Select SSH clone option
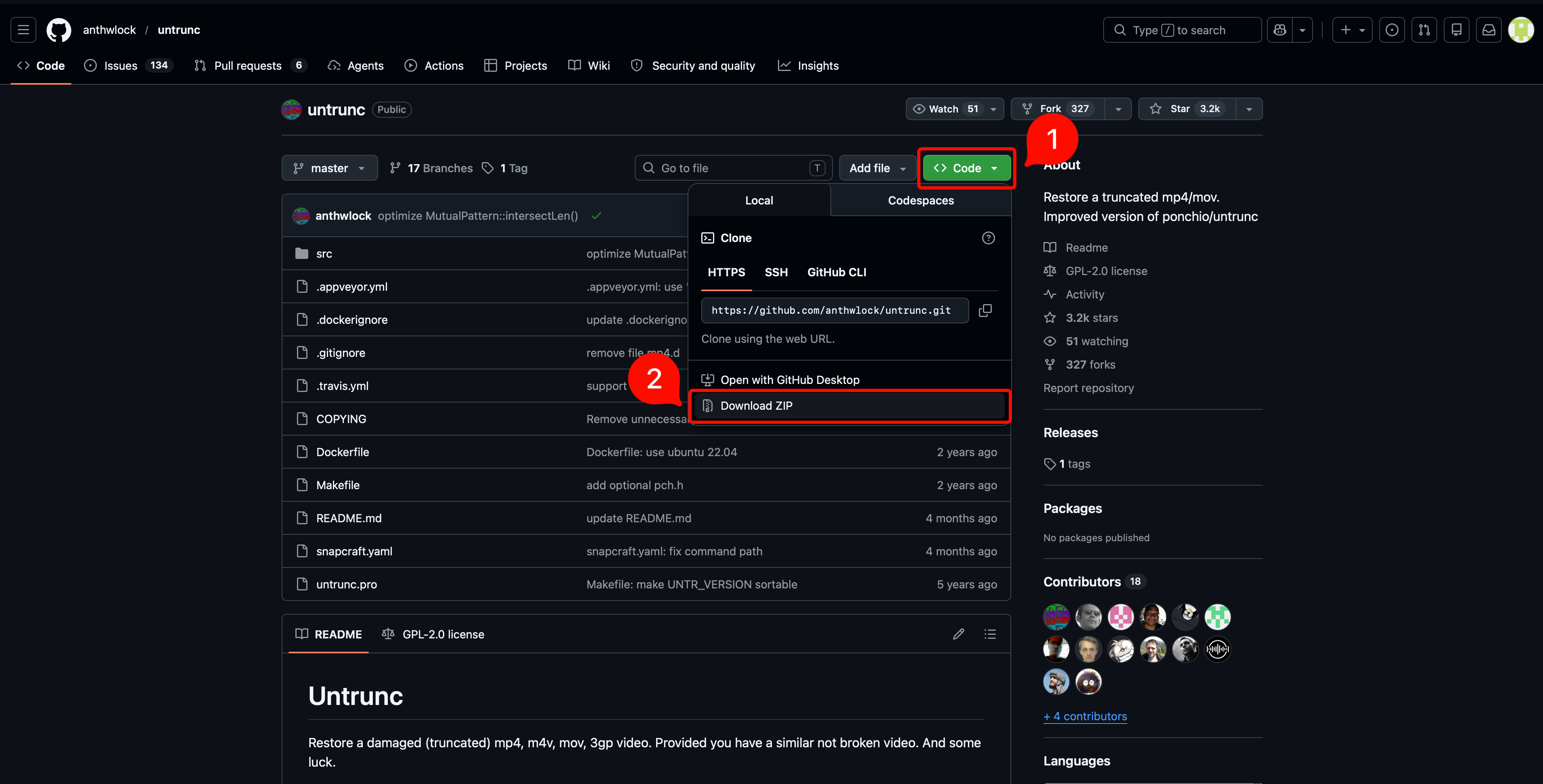This screenshot has height=784, width=1543. tap(776, 272)
